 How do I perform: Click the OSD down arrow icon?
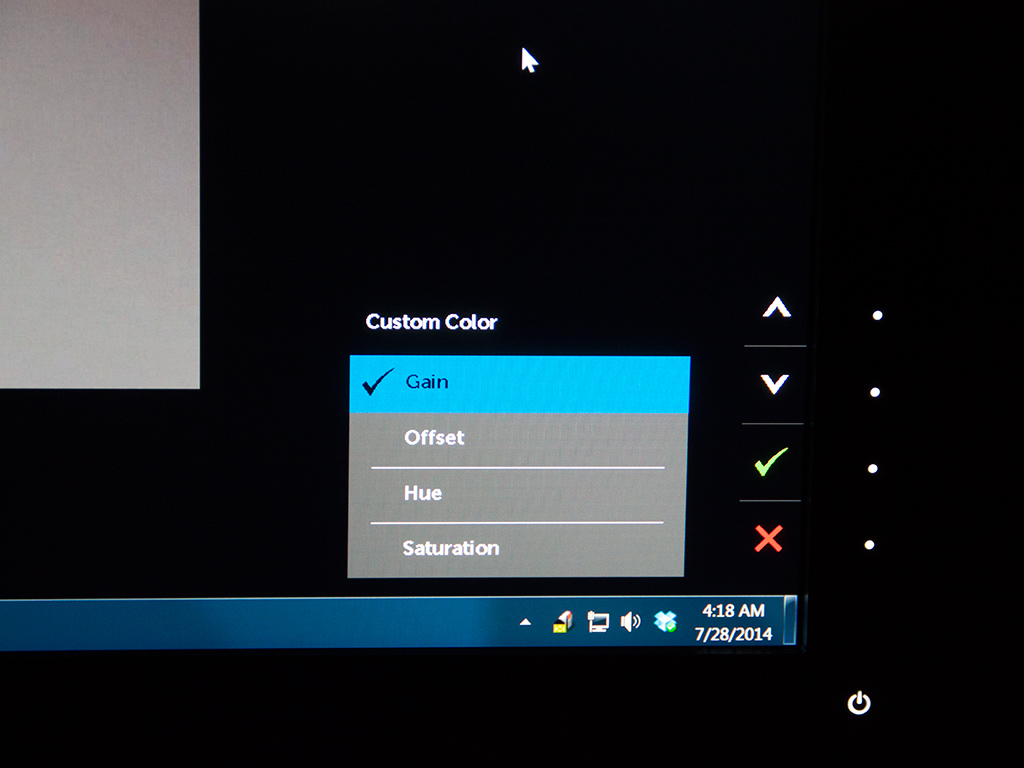click(775, 383)
